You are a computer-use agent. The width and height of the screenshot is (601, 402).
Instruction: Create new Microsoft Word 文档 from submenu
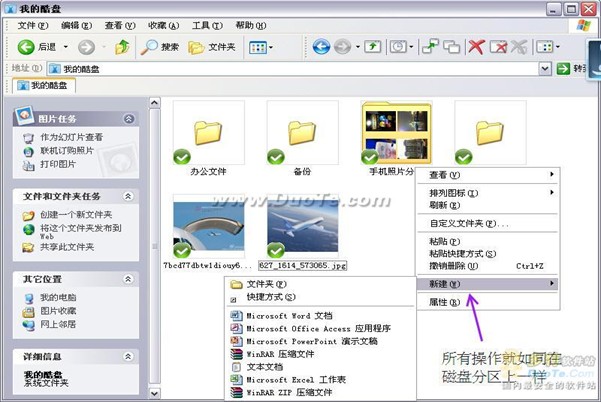[x=320, y=316]
